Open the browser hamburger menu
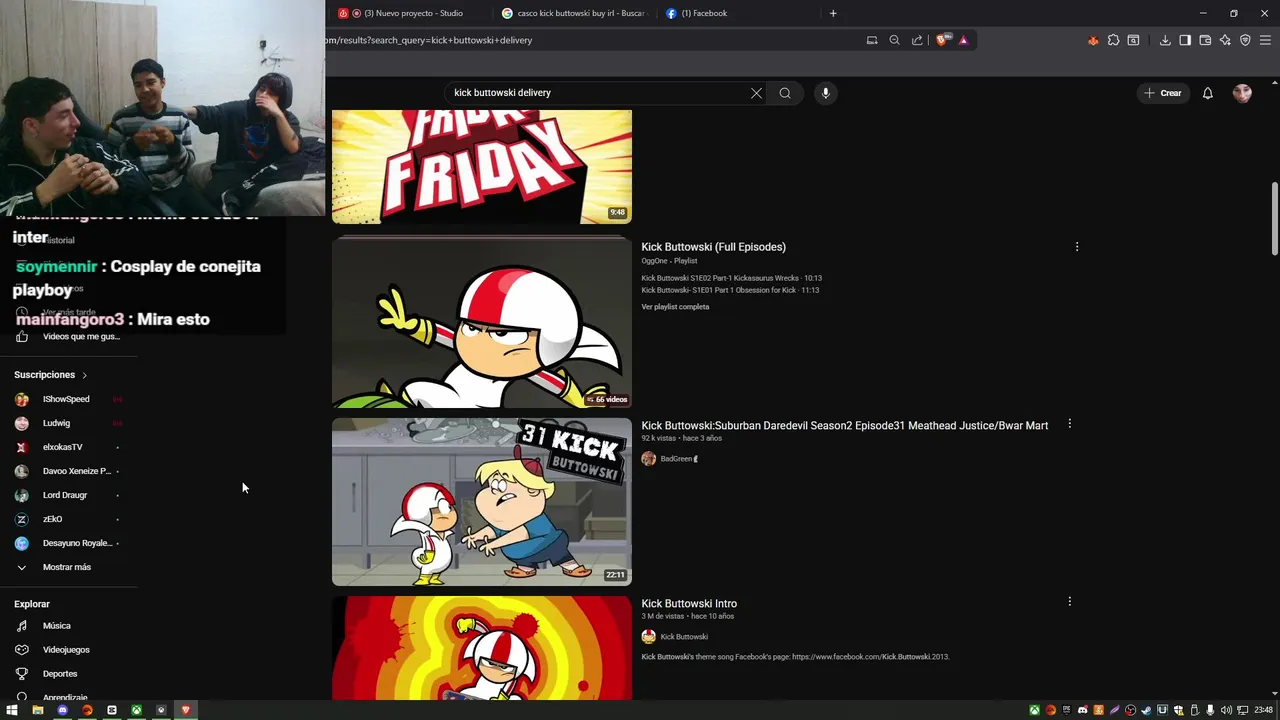This screenshot has height=720, width=1280. pos(1265,40)
